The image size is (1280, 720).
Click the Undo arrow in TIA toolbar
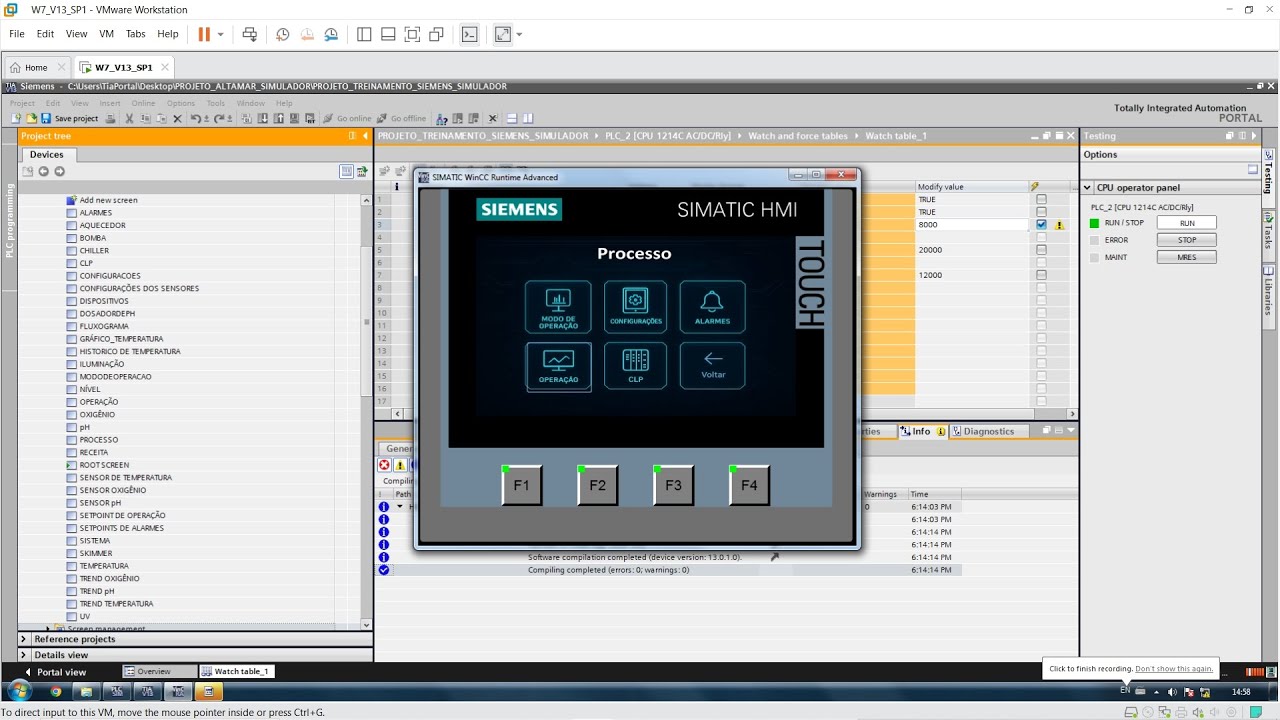pyautogui.click(x=196, y=118)
